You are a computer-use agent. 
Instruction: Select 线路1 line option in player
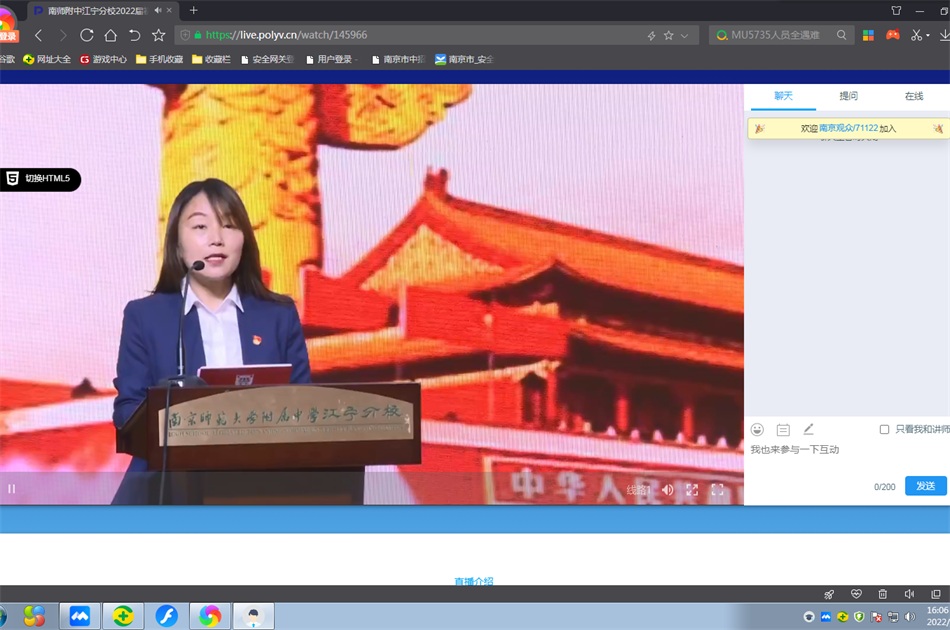coord(638,489)
